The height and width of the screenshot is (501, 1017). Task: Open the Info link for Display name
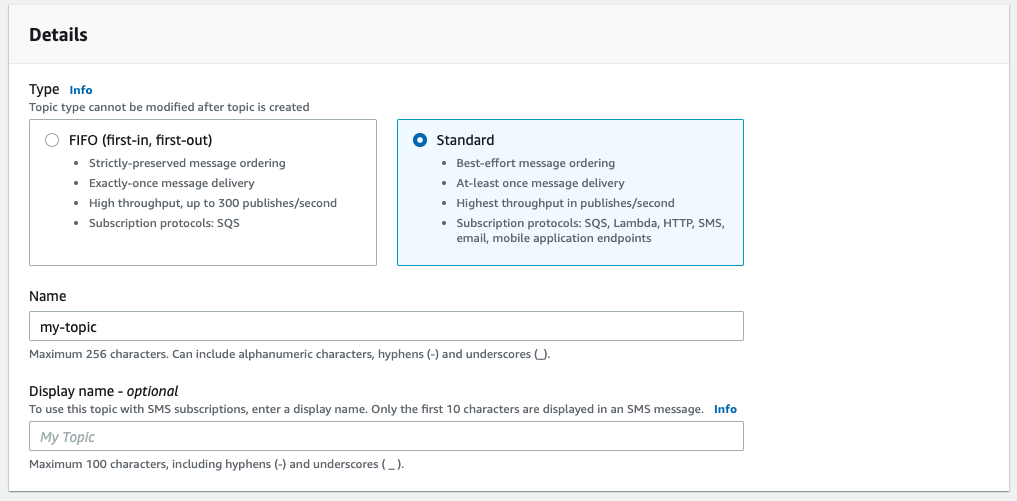pyautogui.click(x=725, y=409)
